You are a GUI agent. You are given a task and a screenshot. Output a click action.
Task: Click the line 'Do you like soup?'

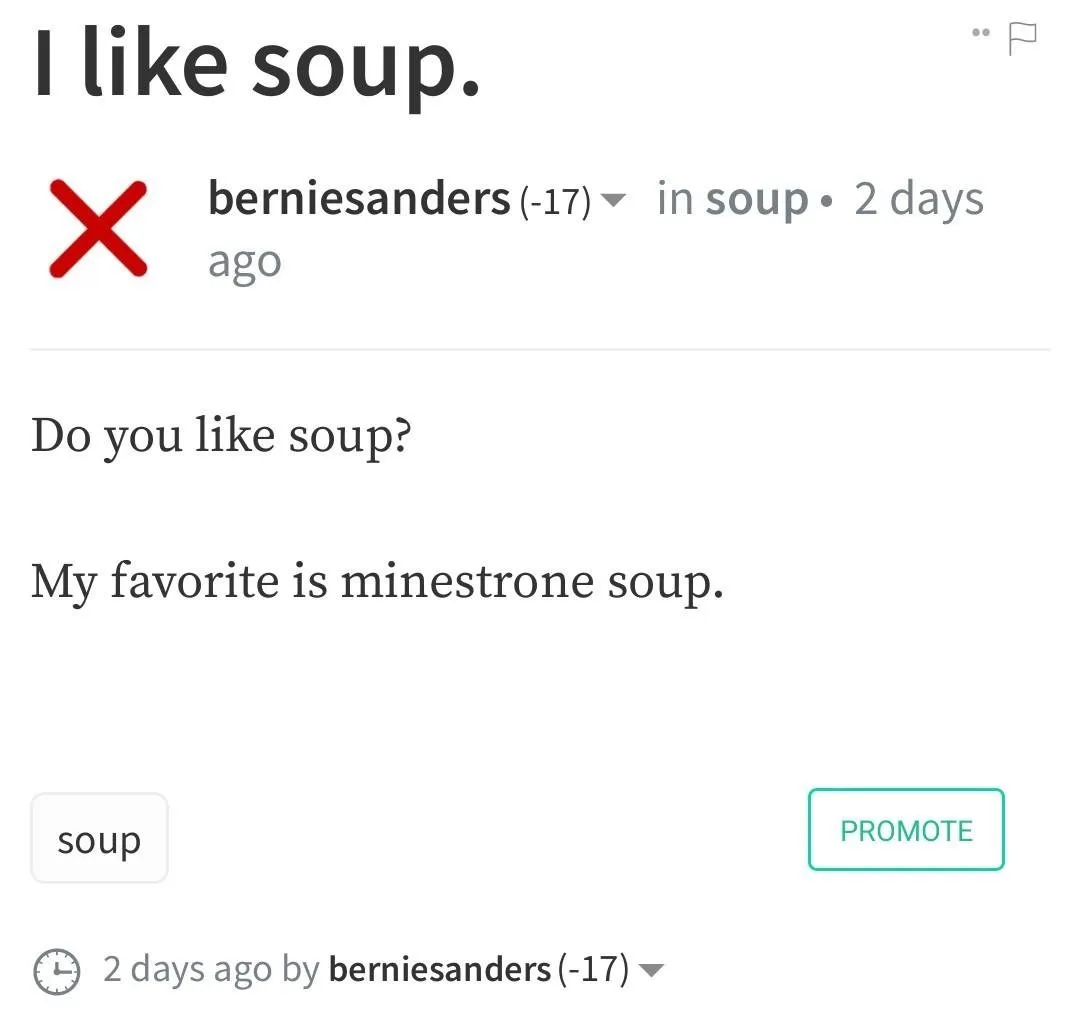tap(221, 437)
